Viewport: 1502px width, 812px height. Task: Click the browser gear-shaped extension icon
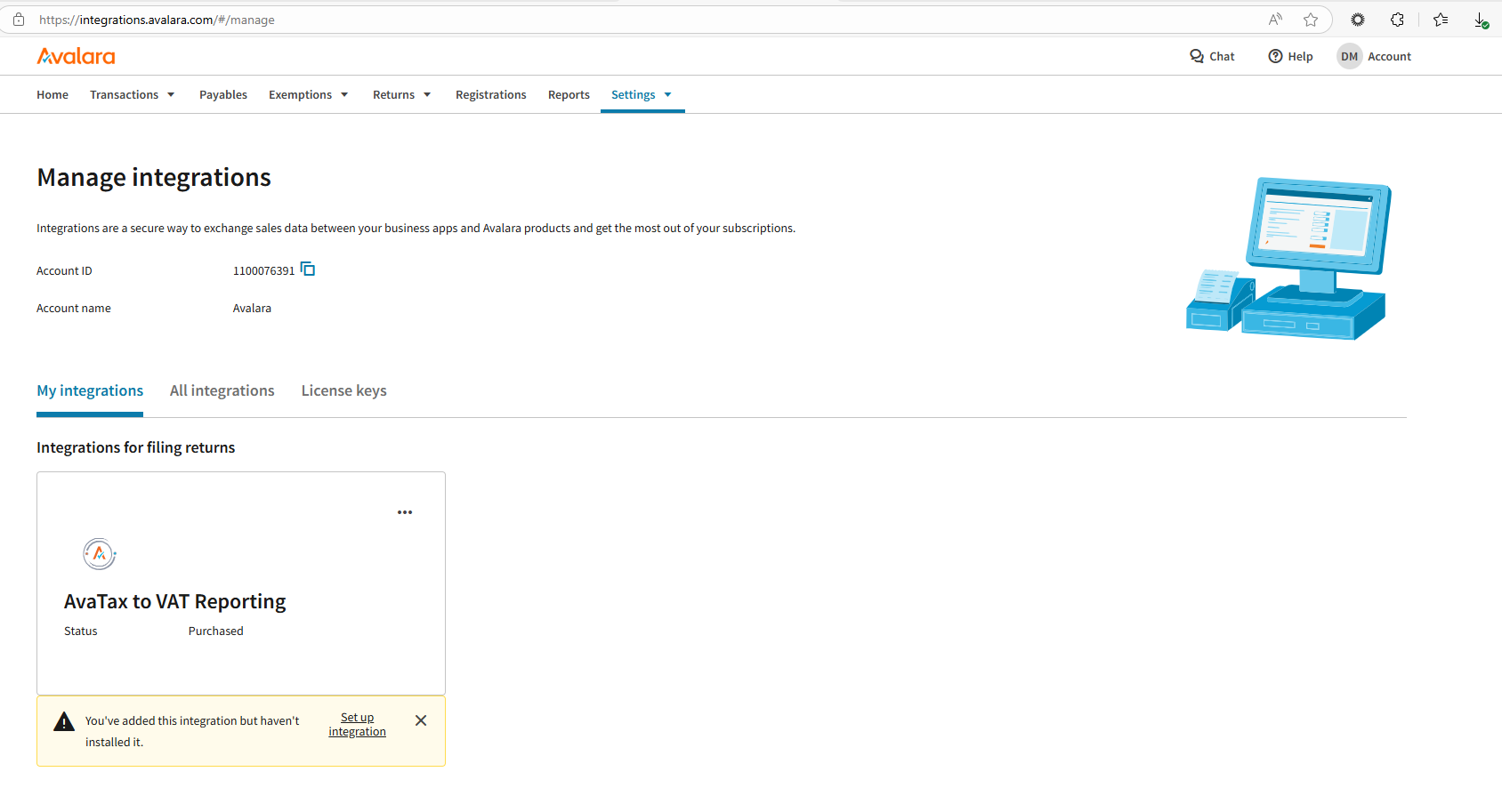tap(1358, 20)
